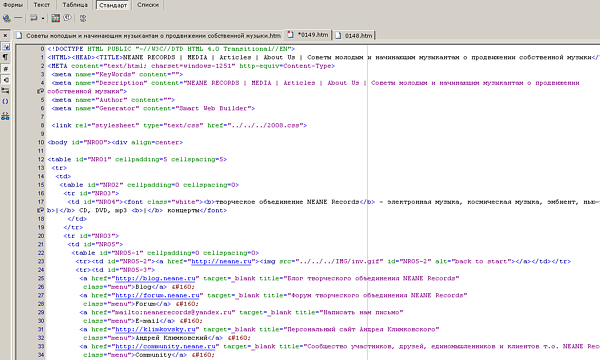Switch to the 0148.htm document tab

[x=354, y=36]
